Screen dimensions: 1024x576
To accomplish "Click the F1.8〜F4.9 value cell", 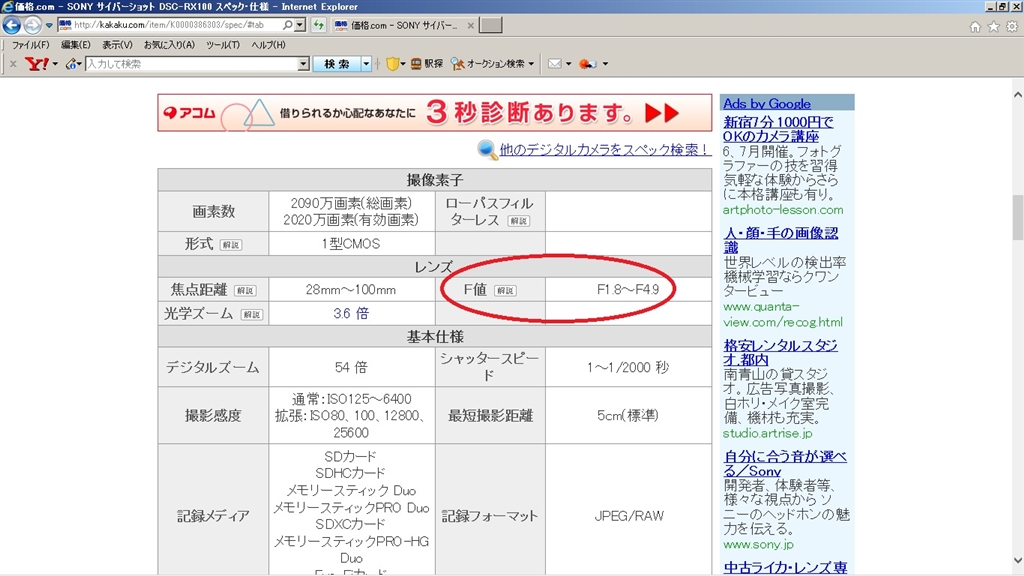I will 628,289.
